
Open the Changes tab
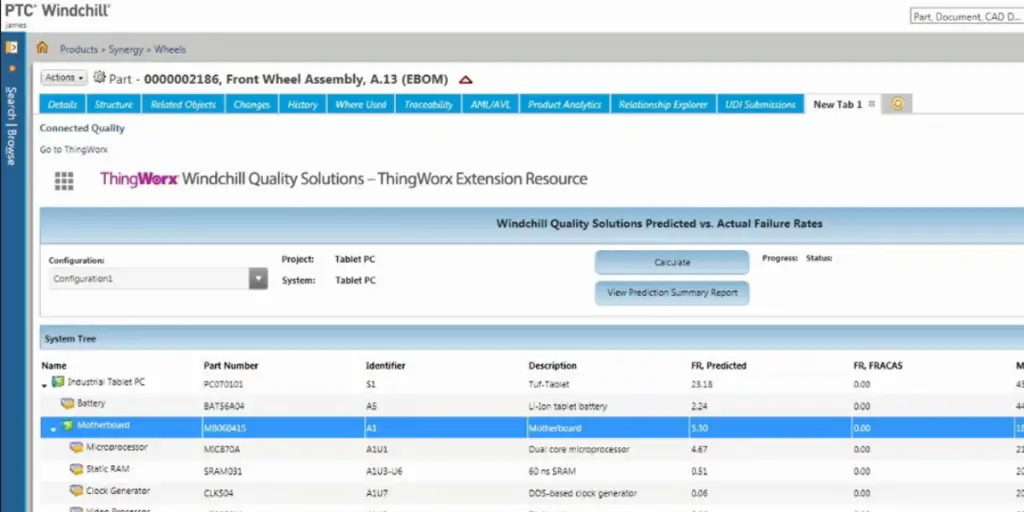pos(252,104)
